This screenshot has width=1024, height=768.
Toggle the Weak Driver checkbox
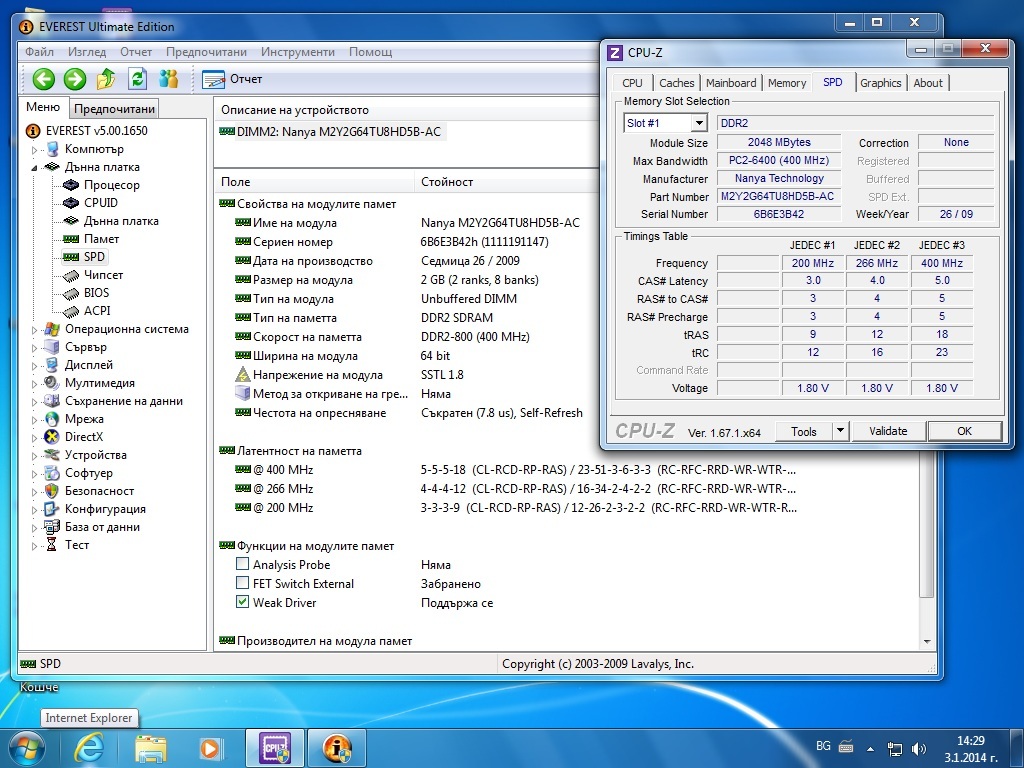tap(242, 601)
